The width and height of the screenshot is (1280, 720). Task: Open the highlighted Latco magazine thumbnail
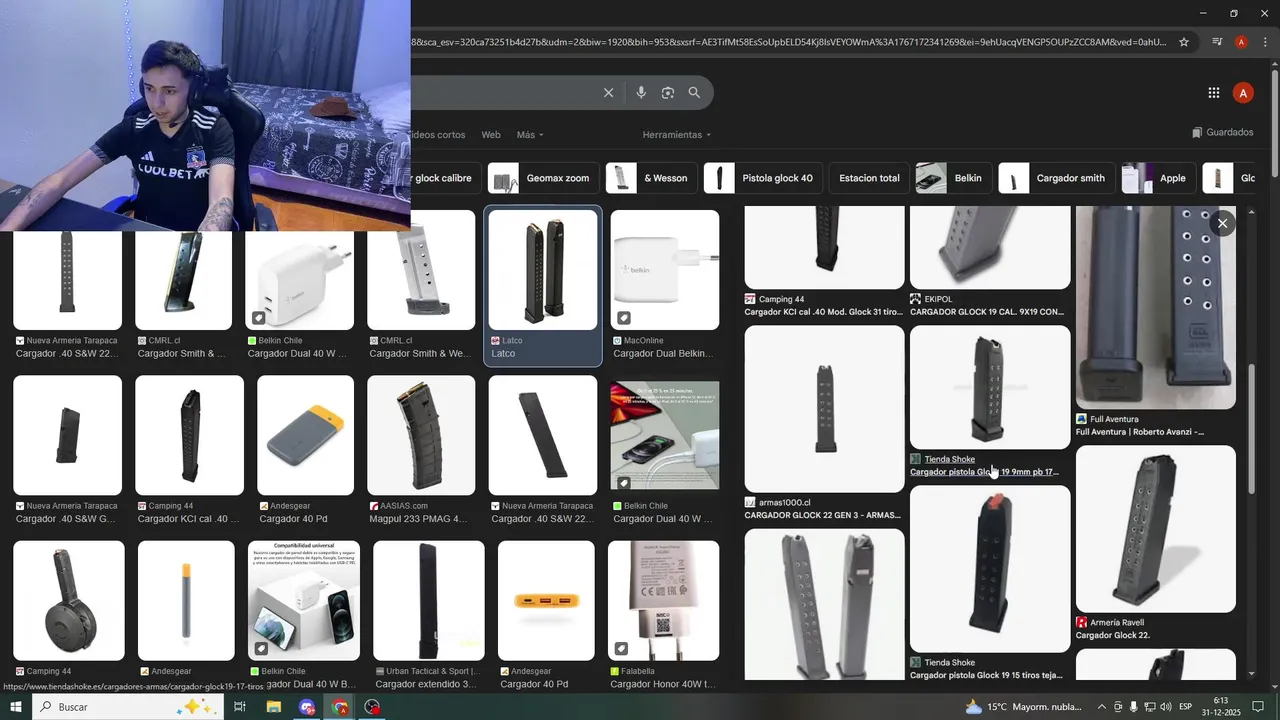point(543,270)
